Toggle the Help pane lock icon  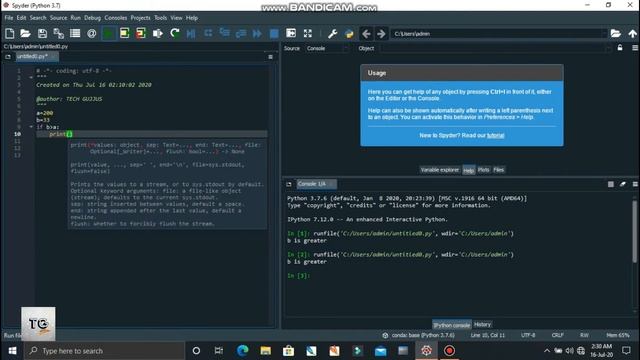point(620,48)
